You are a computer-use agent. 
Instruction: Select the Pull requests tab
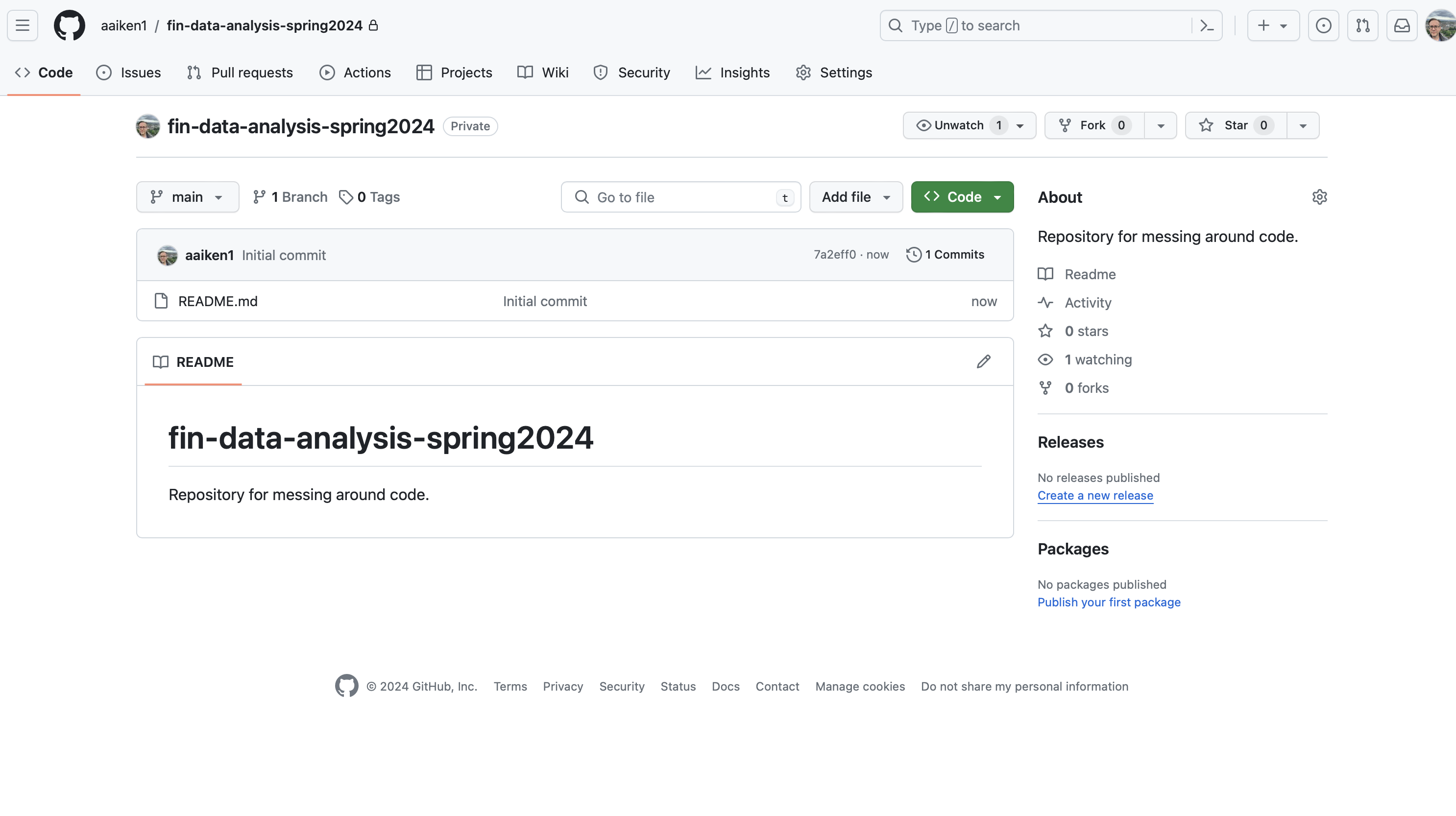click(x=240, y=72)
